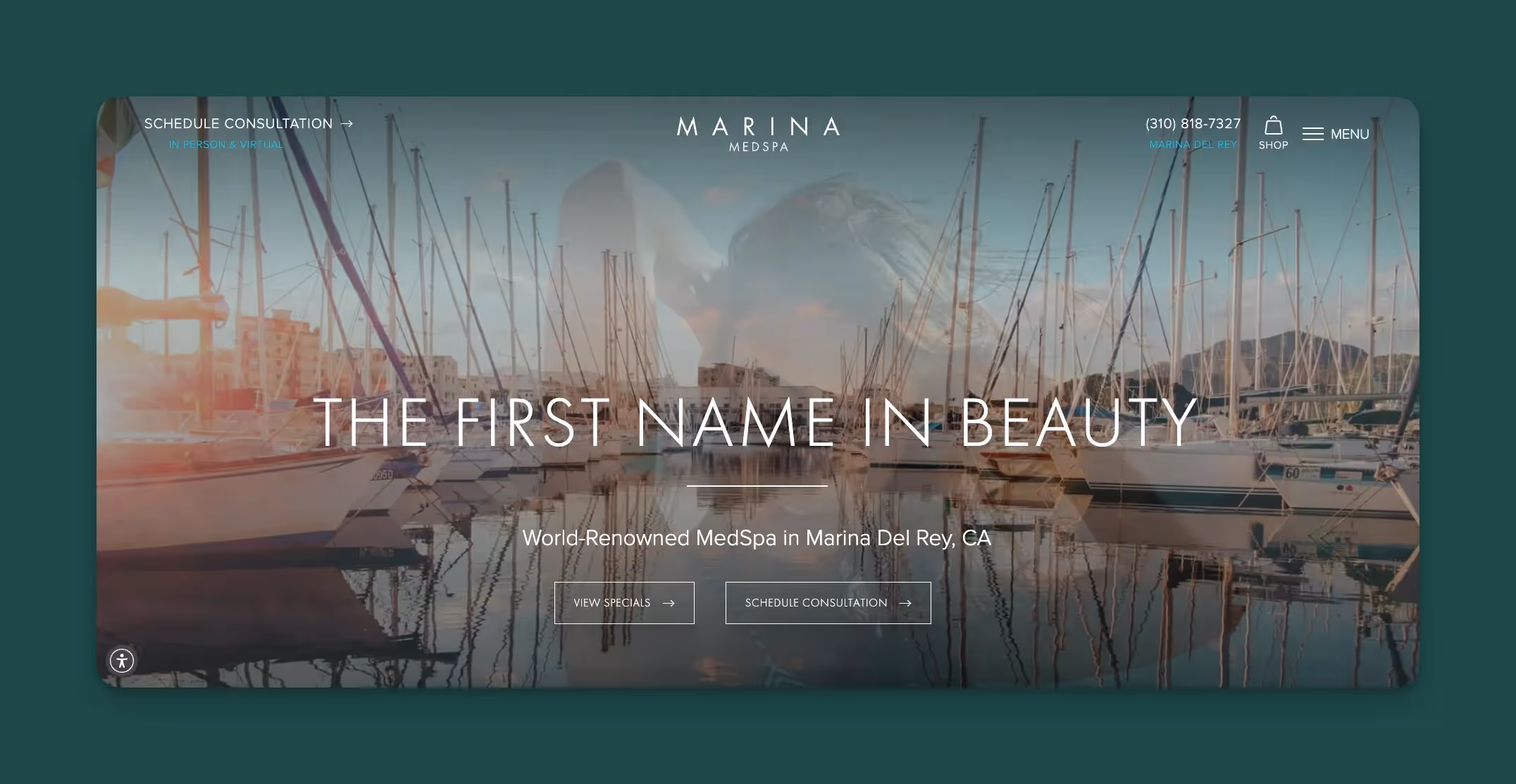Open the top-left Schedule Consultation link
The image size is (1516, 784).
point(238,124)
